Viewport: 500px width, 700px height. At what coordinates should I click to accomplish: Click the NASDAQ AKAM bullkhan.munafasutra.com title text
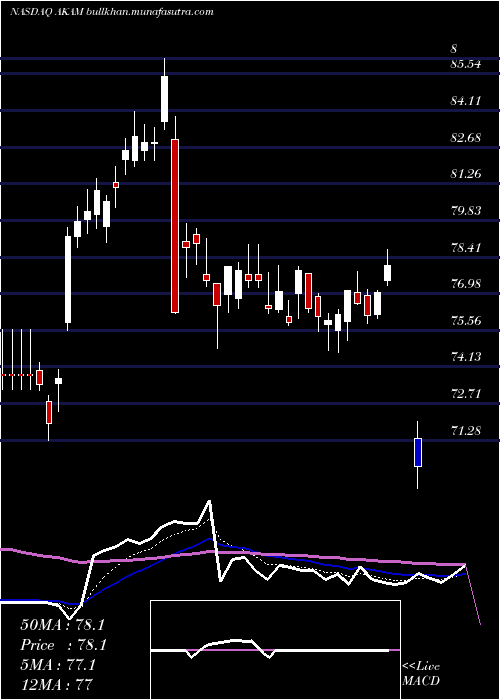(111, 12)
